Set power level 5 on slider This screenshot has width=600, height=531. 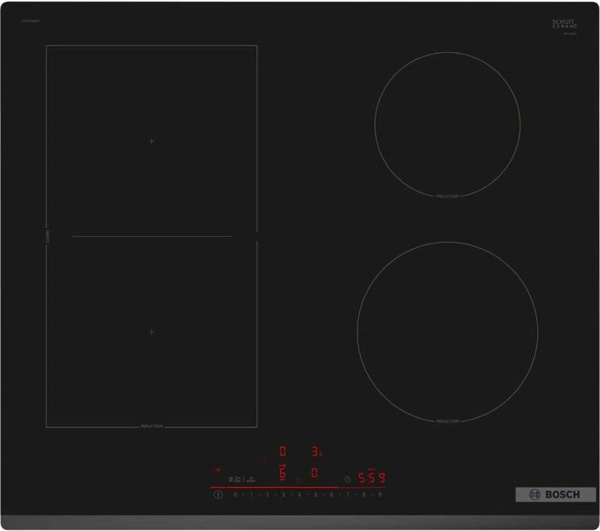[315, 494]
